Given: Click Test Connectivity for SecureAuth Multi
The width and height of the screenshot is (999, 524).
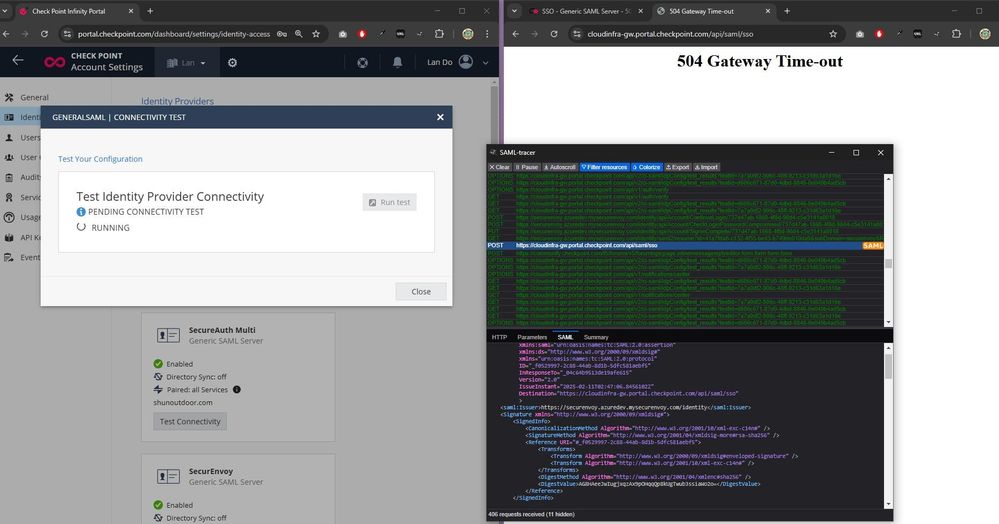Looking at the screenshot, I should point(190,421).
